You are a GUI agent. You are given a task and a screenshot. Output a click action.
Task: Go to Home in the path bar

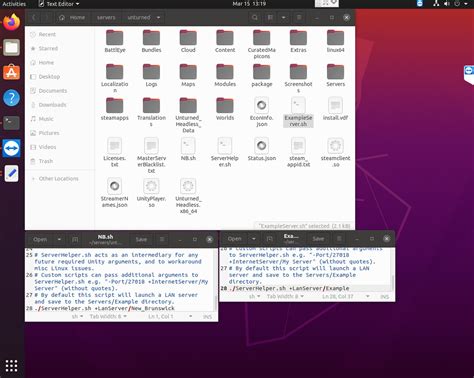[x=72, y=17]
